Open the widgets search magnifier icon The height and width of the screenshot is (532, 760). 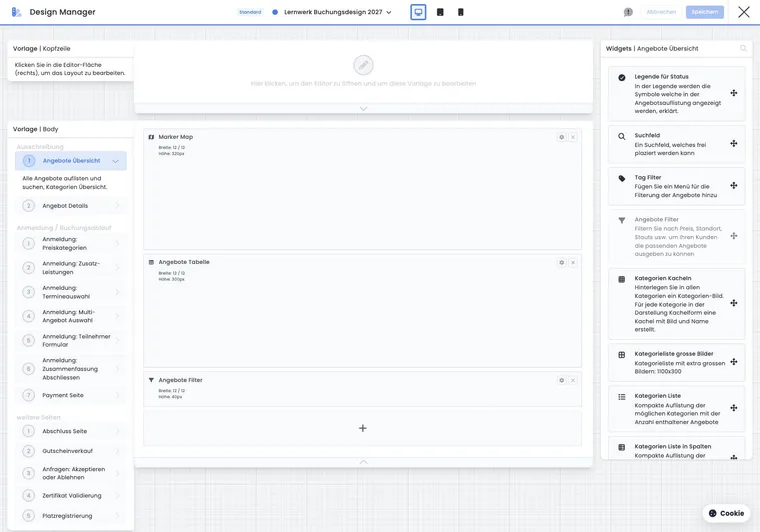pos(743,48)
